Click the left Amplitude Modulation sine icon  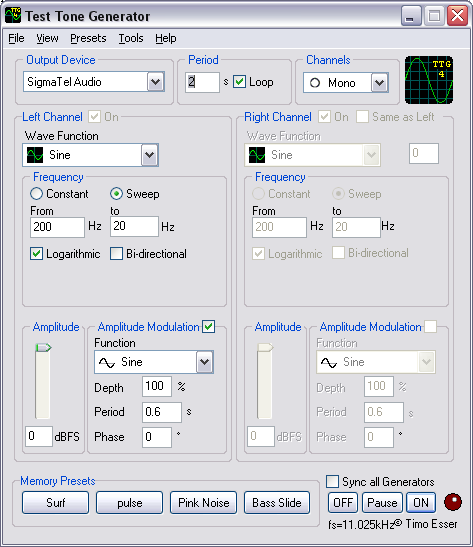coord(107,362)
